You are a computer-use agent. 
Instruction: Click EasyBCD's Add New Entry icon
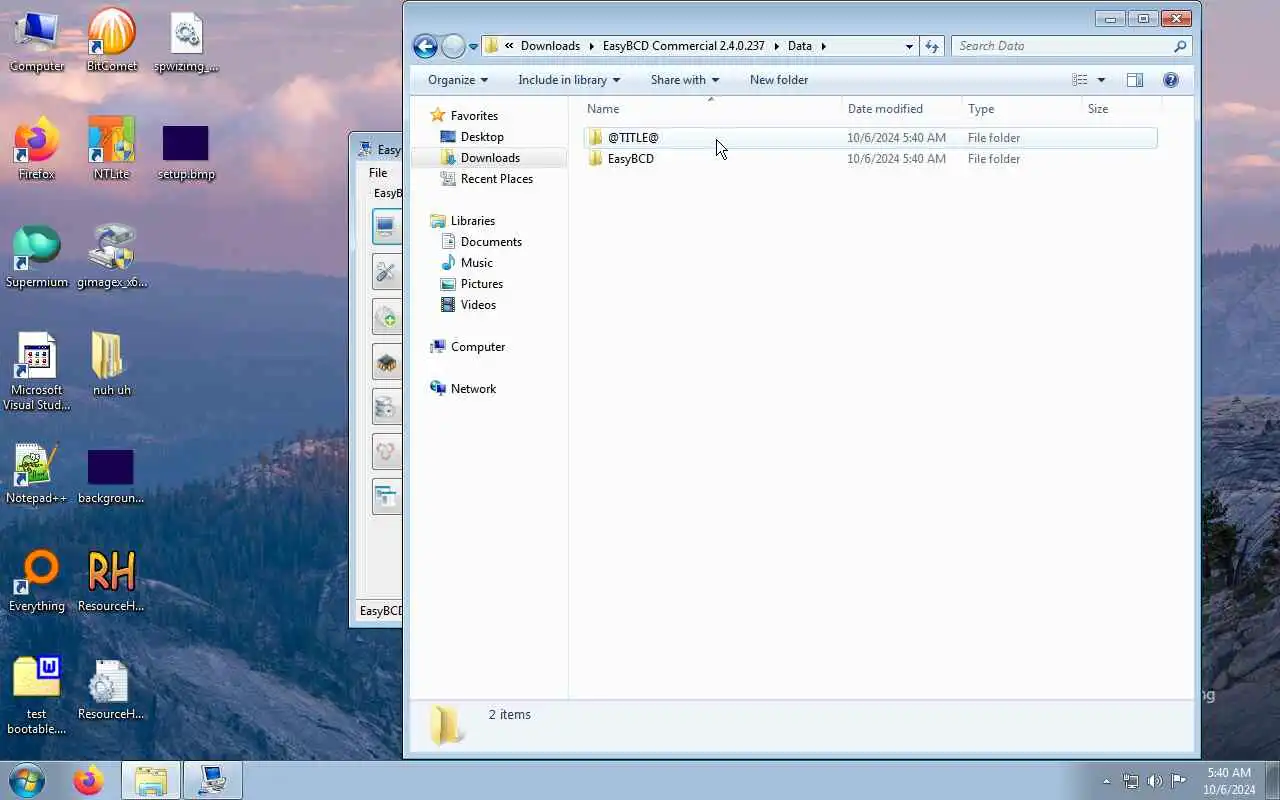(x=387, y=317)
